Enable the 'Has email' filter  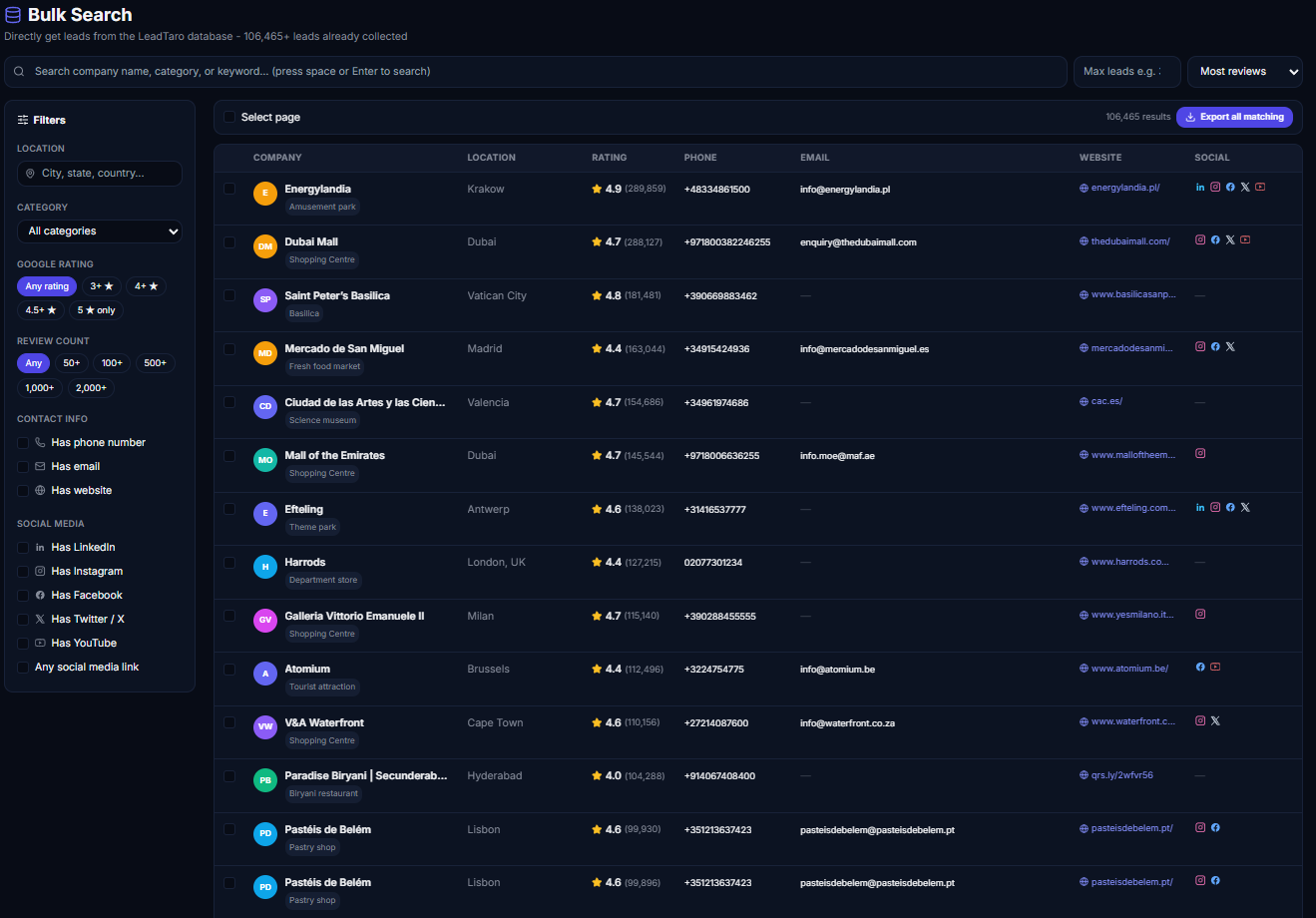(23, 467)
